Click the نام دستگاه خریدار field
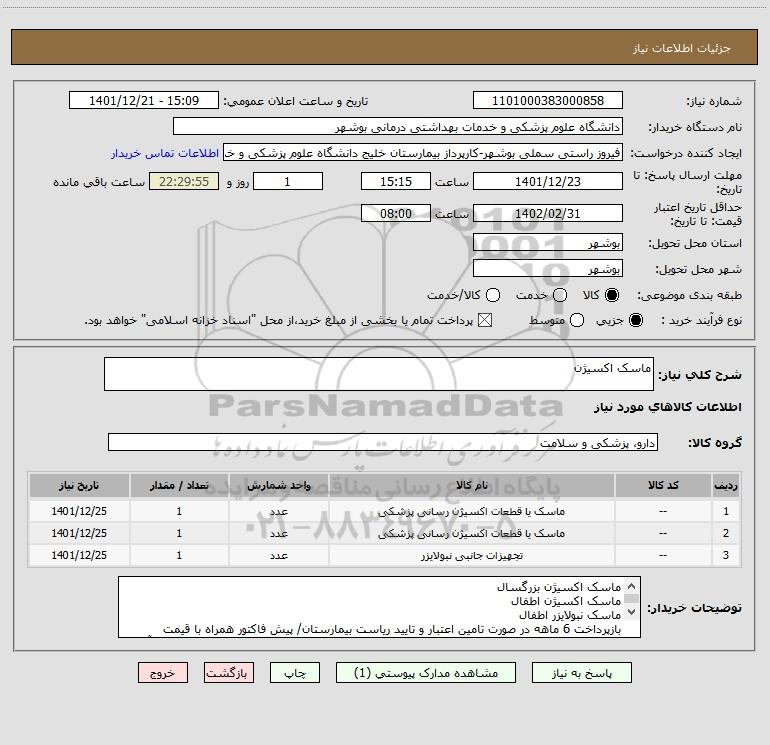Image resolution: width=770 pixels, height=745 pixels. (x=398, y=127)
